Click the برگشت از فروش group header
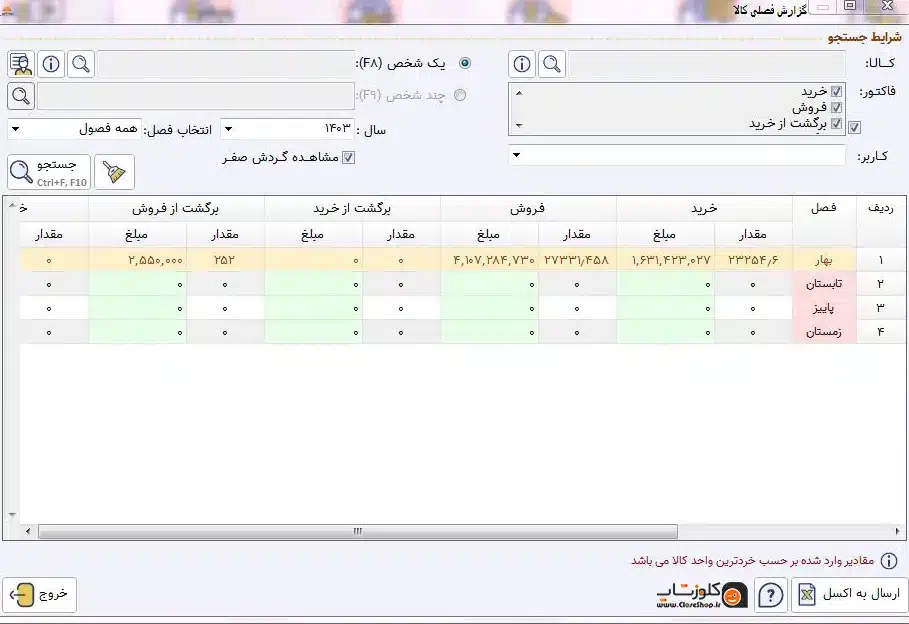909x624 pixels. pyautogui.click(x=176, y=209)
